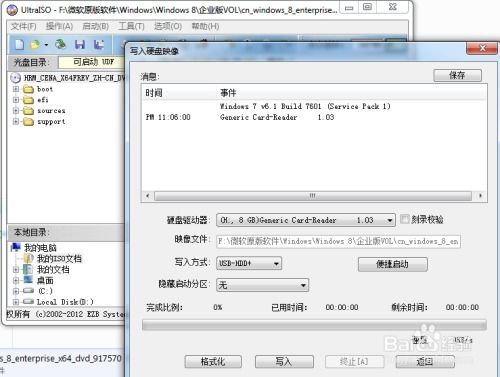Viewport: 500px width, 377px height.
Task: Select the HRM_CENA_X64FREV disc root icon
Action: tap(15, 78)
